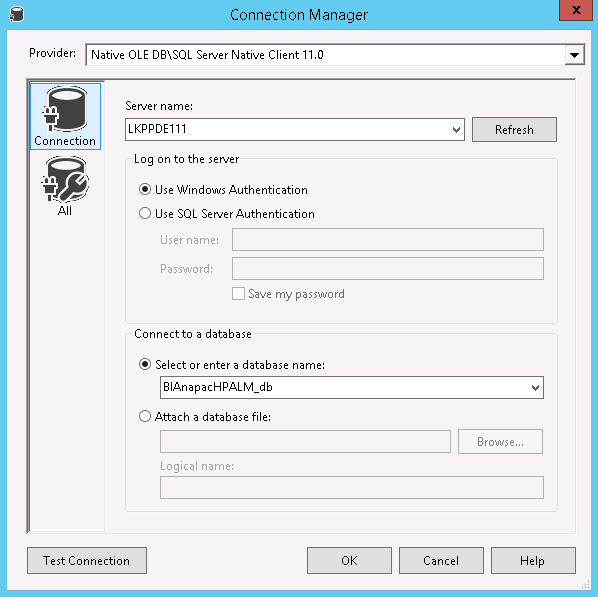
Task: Choose Select or enter a database name
Action: tap(145, 364)
